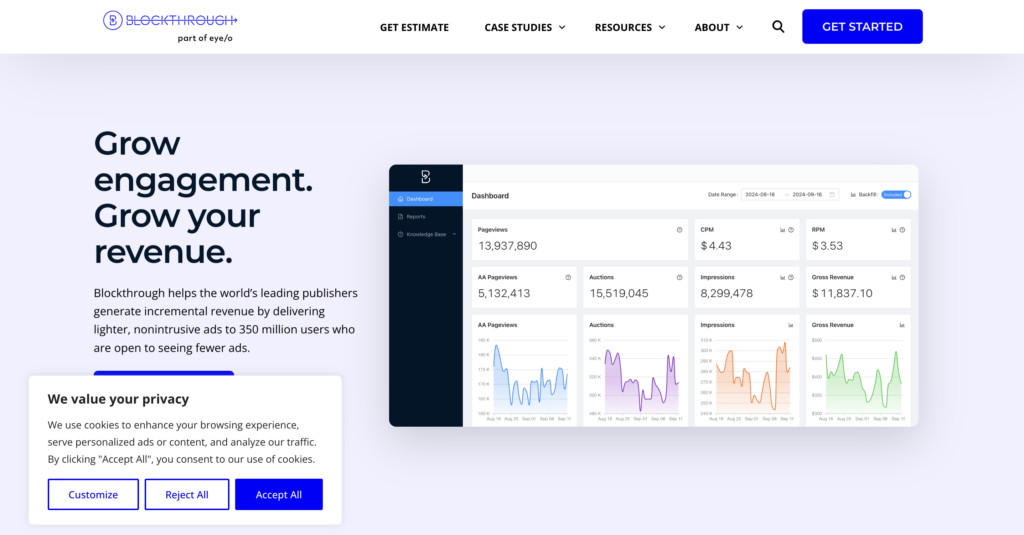Click the Dashboard page title text
1024x535 pixels.
coord(490,196)
